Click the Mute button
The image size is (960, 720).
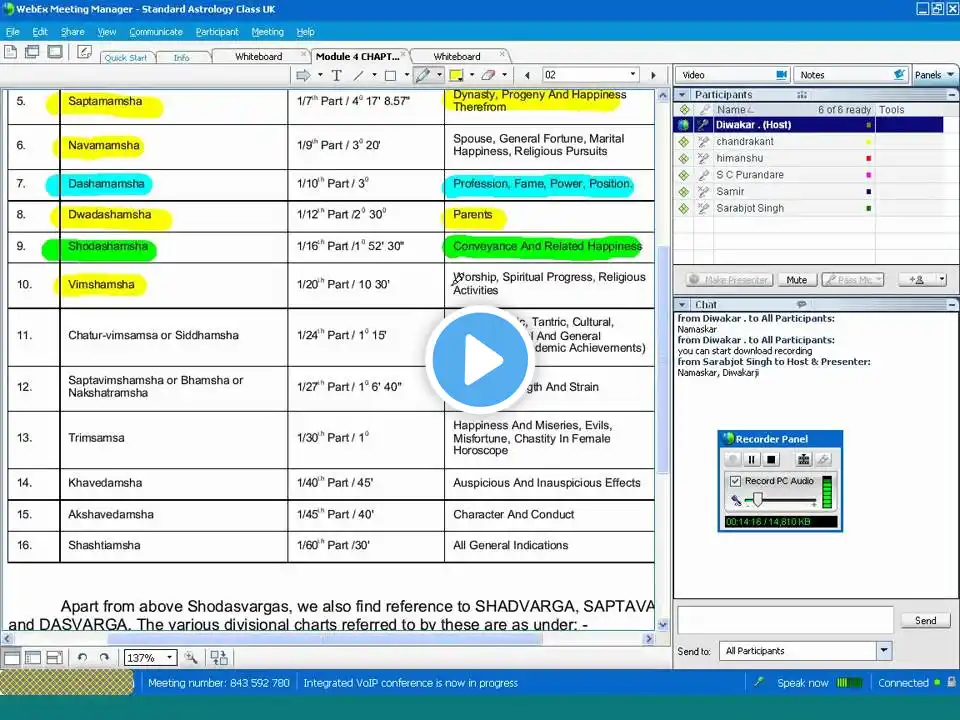(x=797, y=280)
